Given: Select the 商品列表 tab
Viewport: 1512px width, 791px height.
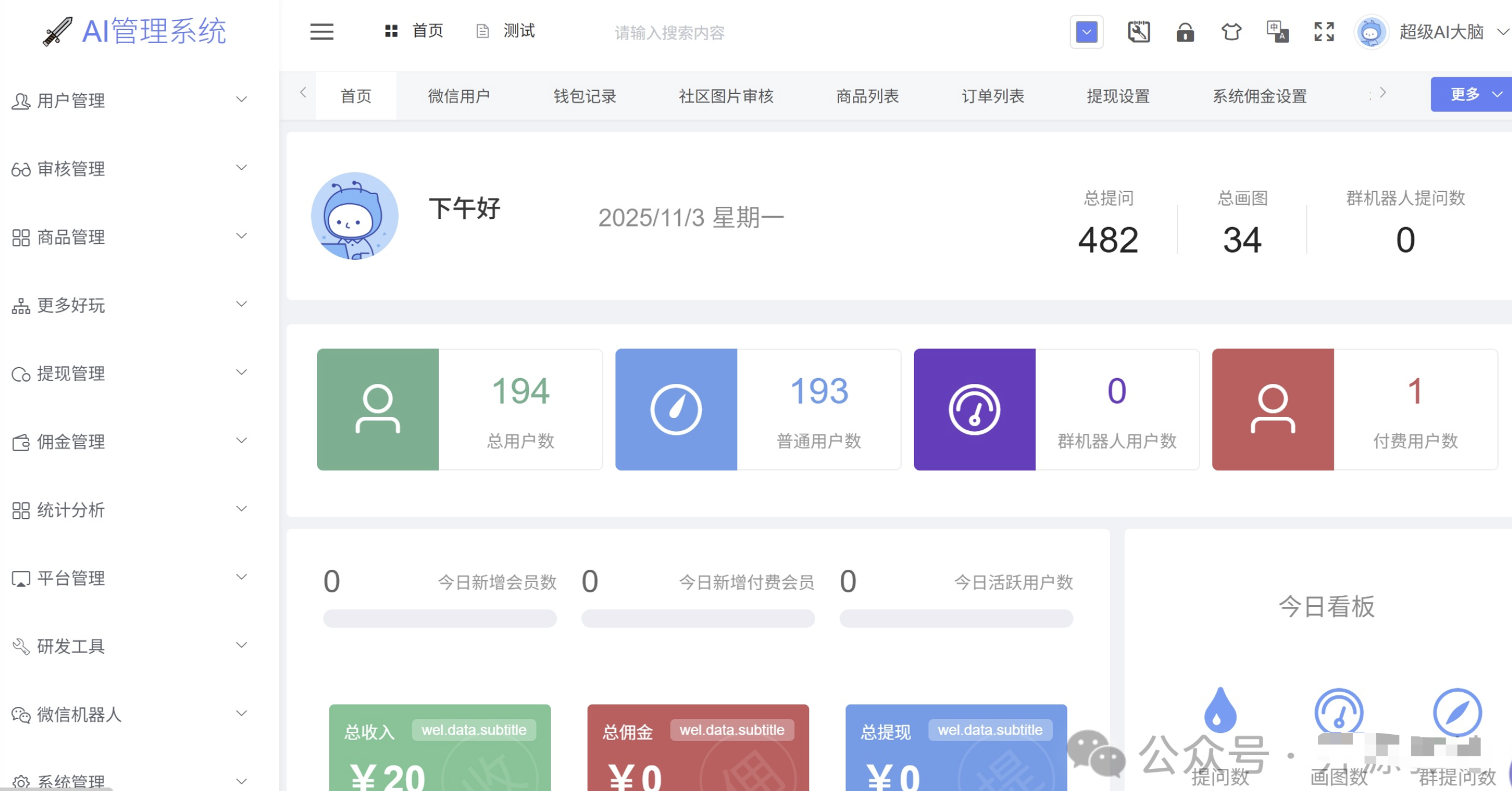Looking at the screenshot, I should pos(867,96).
